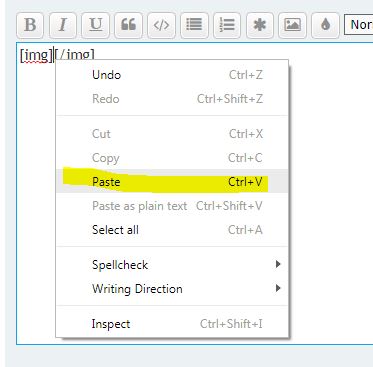Toggle bold formatting button
Image resolution: width=373 pixels, height=367 pixels.
(30, 25)
